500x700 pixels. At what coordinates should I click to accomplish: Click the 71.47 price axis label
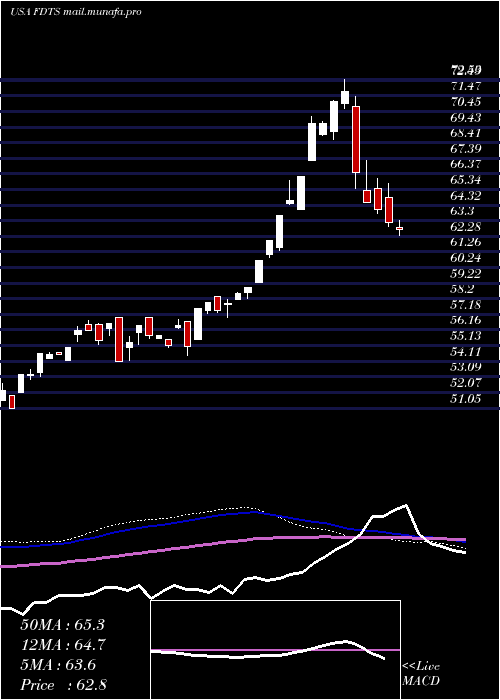466,86
